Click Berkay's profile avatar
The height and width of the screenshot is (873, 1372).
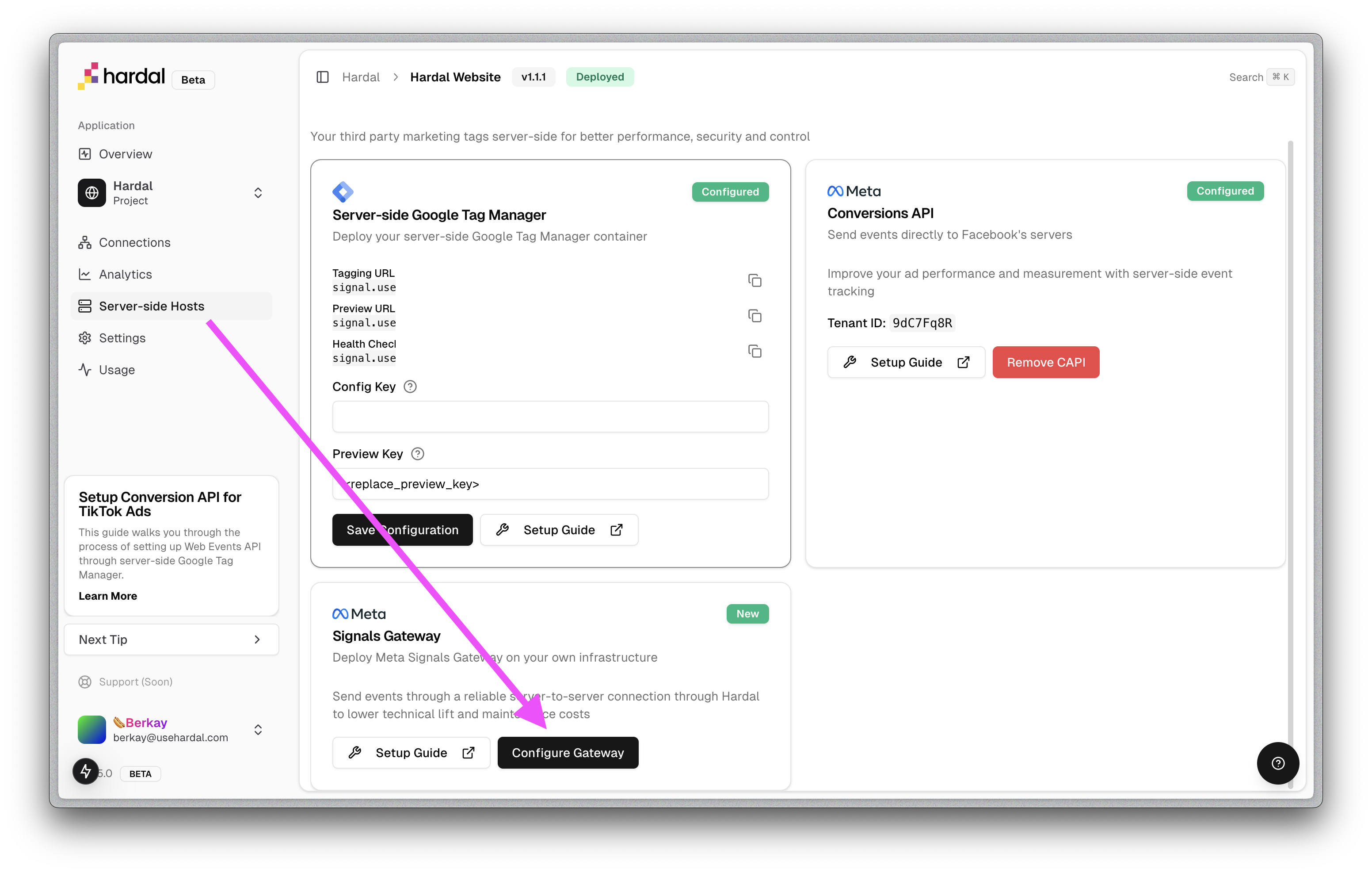(x=92, y=729)
